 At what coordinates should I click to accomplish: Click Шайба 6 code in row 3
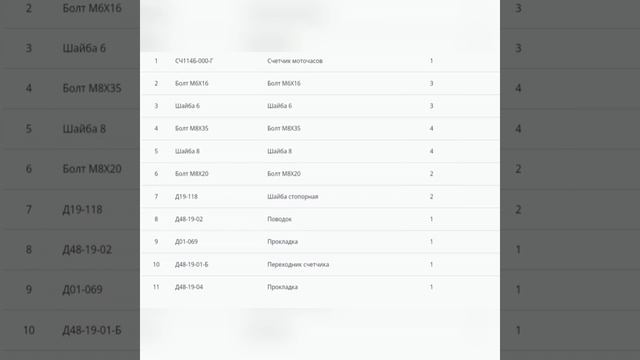click(187, 106)
